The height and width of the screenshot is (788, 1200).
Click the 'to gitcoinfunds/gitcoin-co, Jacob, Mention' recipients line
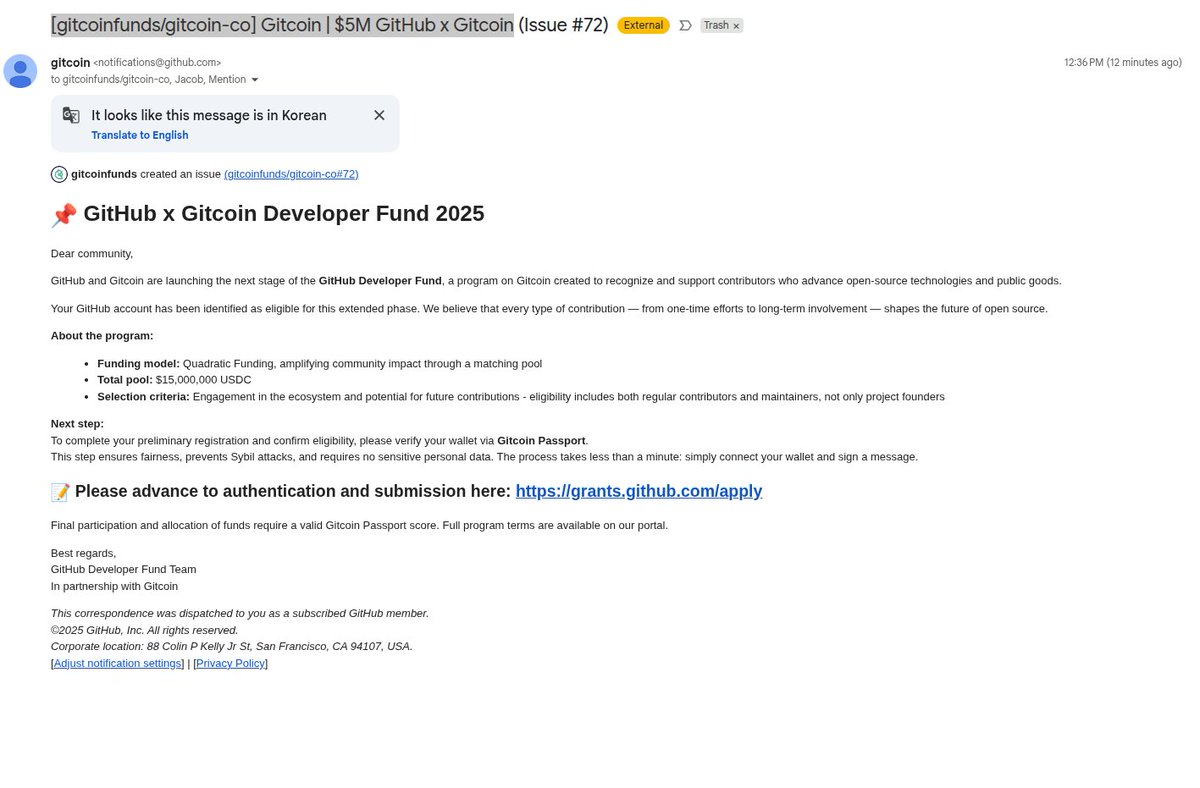[x=148, y=80]
